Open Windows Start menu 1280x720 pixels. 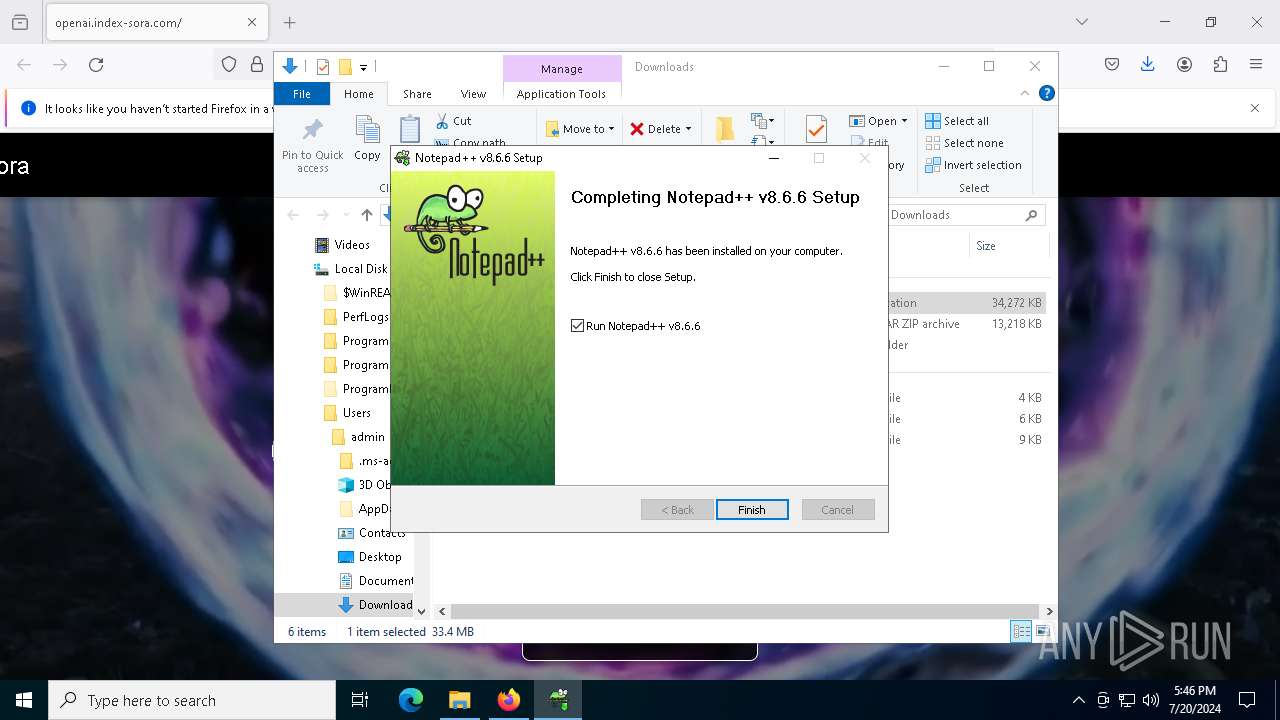[x=24, y=700]
